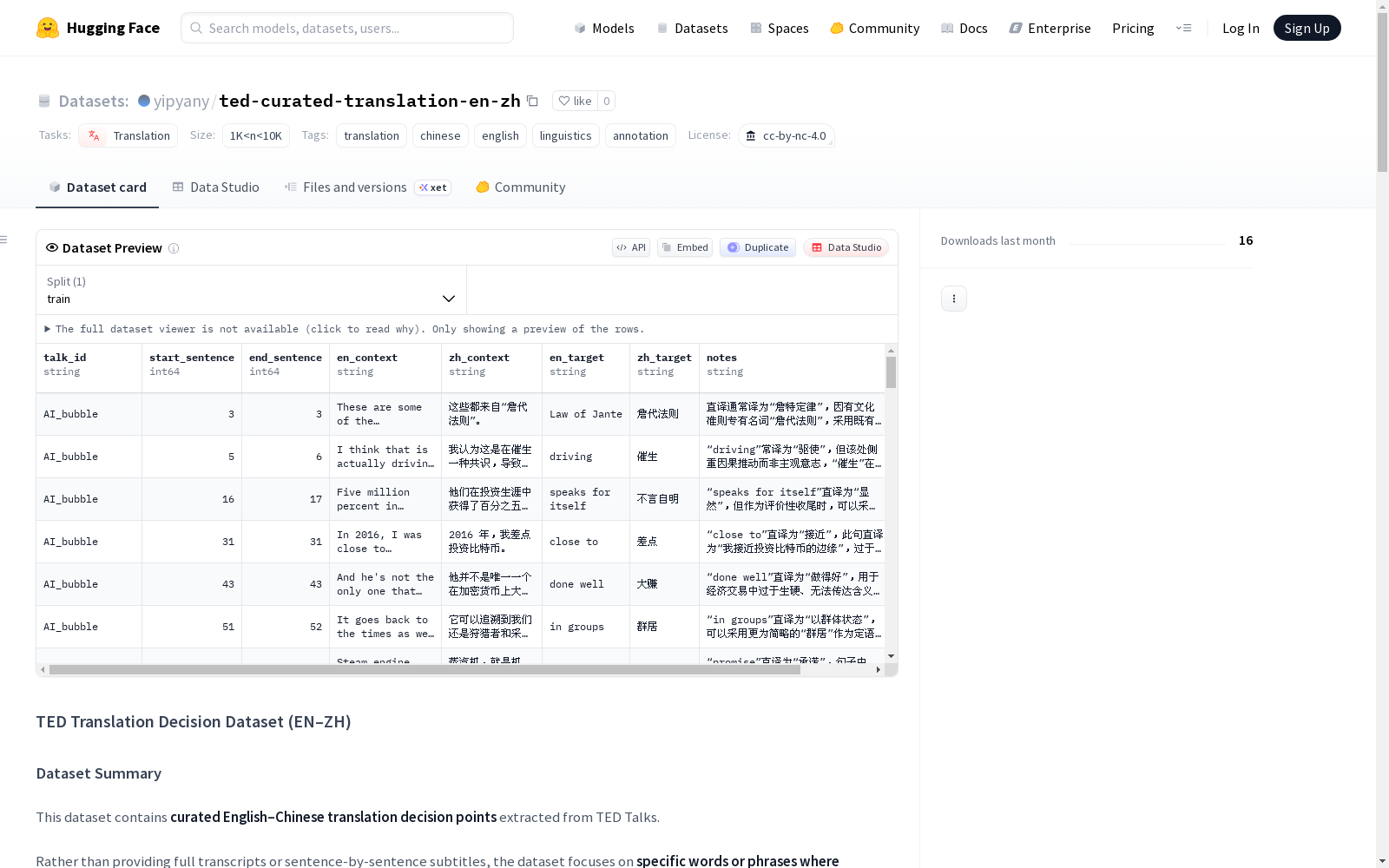Image resolution: width=1389 pixels, height=868 pixels.
Task: Open the yipyany user profile link
Action: coord(181,101)
